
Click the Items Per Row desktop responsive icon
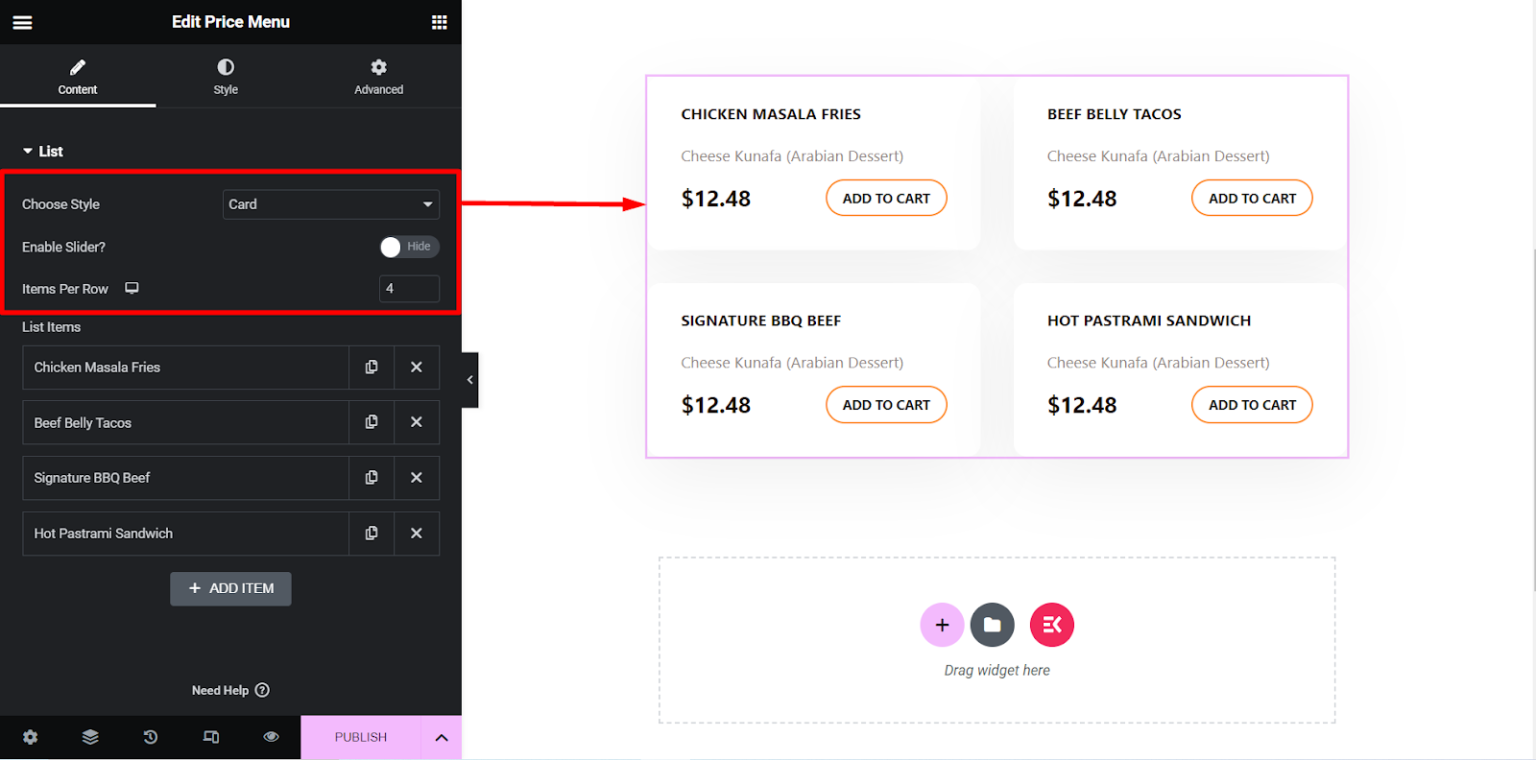pyautogui.click(x=131, y=288)
